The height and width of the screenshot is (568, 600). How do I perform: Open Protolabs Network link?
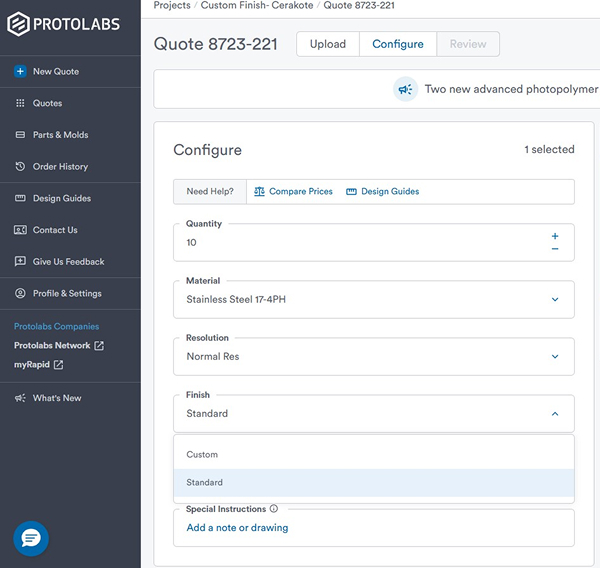[x=52, y=345]
